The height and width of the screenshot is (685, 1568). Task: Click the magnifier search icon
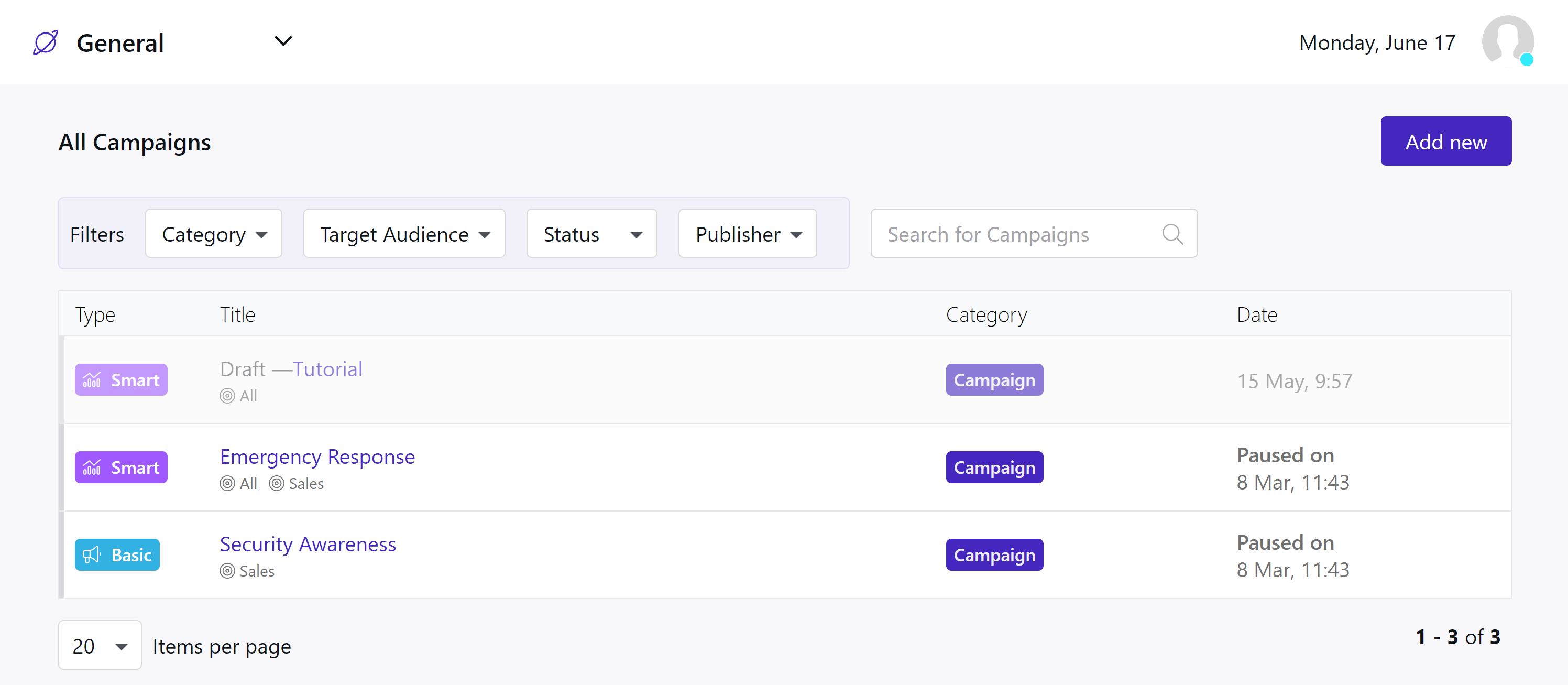tap(1172, 234)
